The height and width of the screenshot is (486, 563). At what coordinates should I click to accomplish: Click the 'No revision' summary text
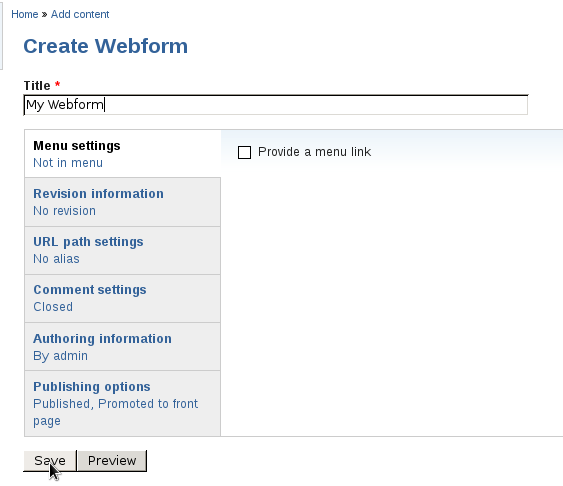click(x=64, y=211)
